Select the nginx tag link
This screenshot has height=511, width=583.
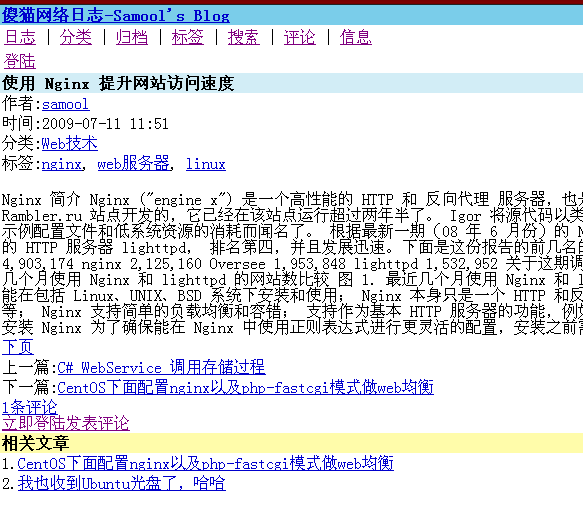62,164
